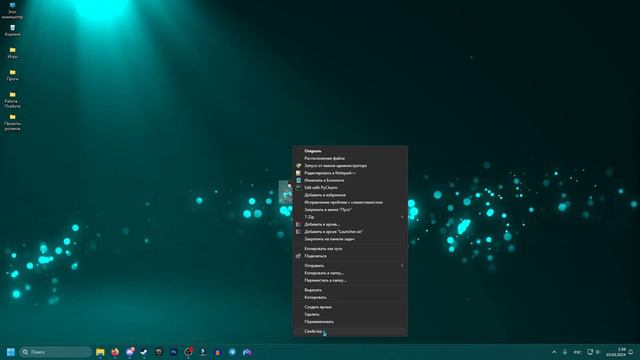Screen dimensions: 640x360
Task: Open Telegram from the taskbar
Action: [232, 352]
